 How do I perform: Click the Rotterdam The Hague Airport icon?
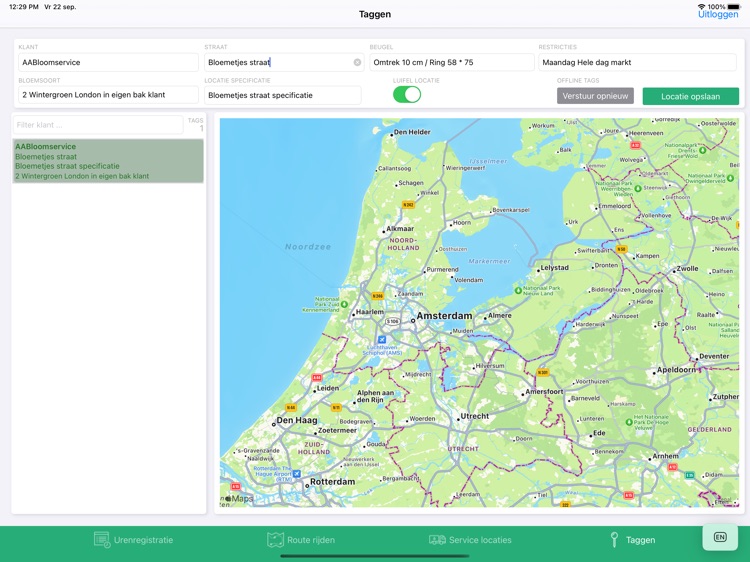tap(297, 474)
